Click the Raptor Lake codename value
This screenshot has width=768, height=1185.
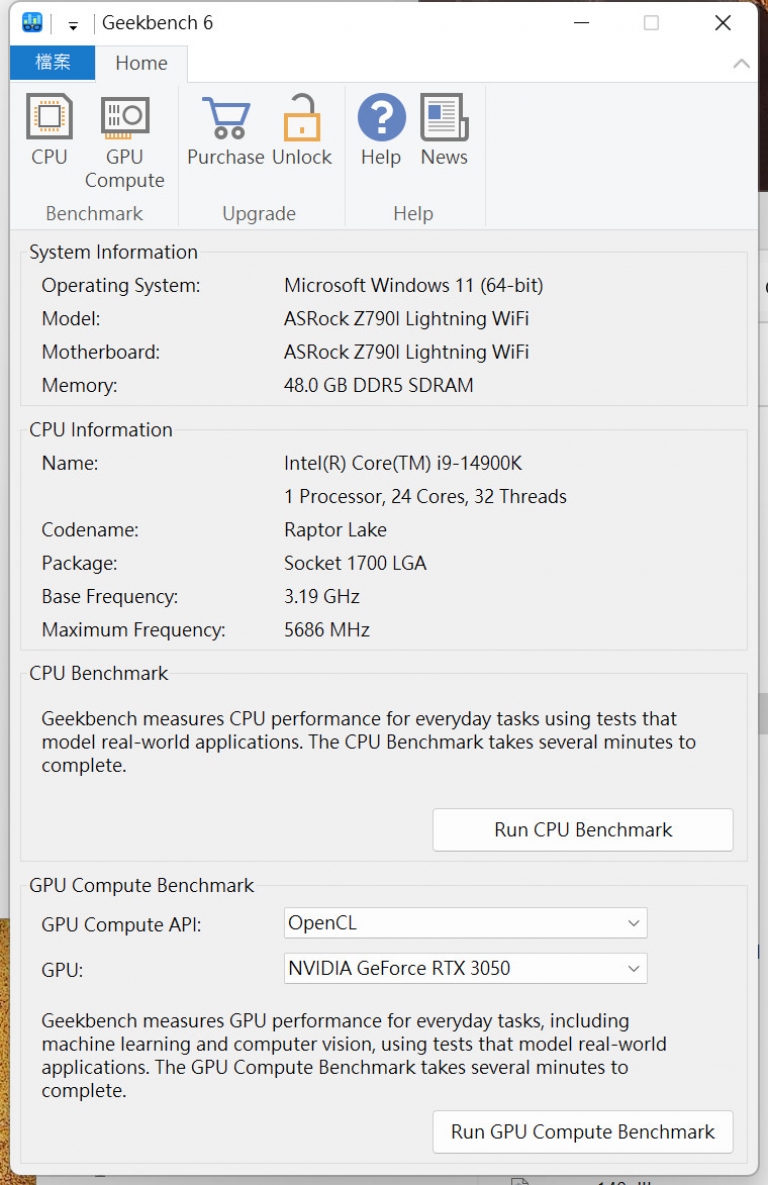[x=335, y=530]
